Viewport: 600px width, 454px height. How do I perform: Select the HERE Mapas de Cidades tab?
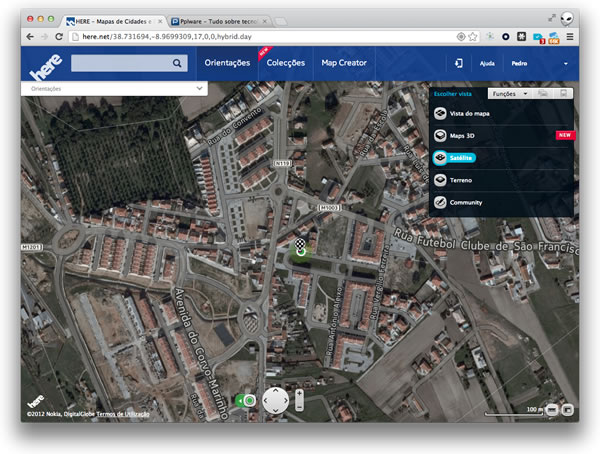click(x=113, y=21)
